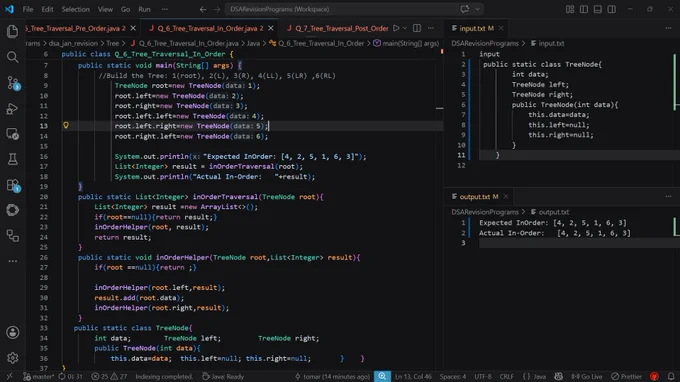680x382 pixels.
Task: Open the Edit menu
Action: pos(47,9)
